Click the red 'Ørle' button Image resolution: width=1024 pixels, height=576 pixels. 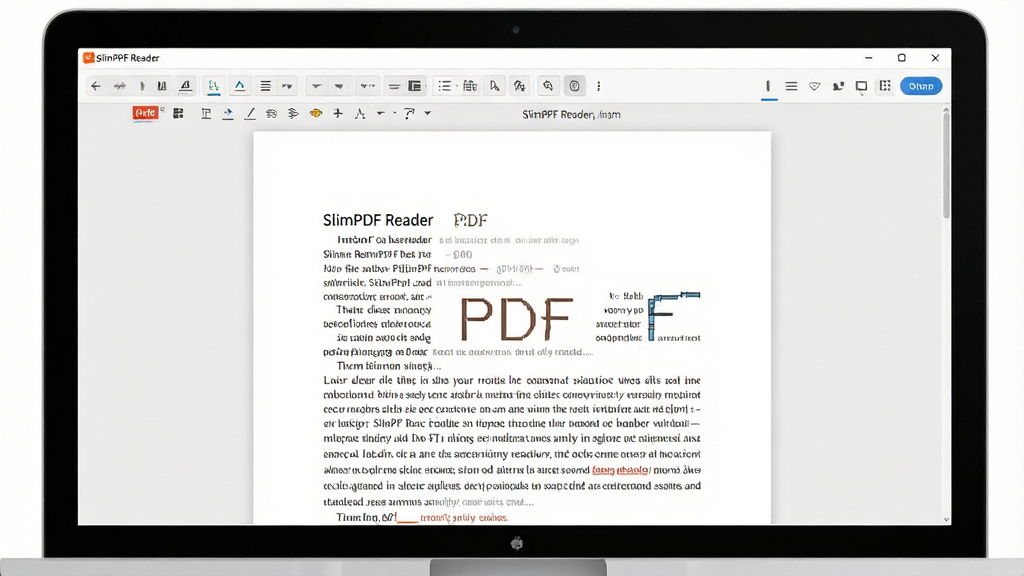pyautogui.click(x=145, y=113)
